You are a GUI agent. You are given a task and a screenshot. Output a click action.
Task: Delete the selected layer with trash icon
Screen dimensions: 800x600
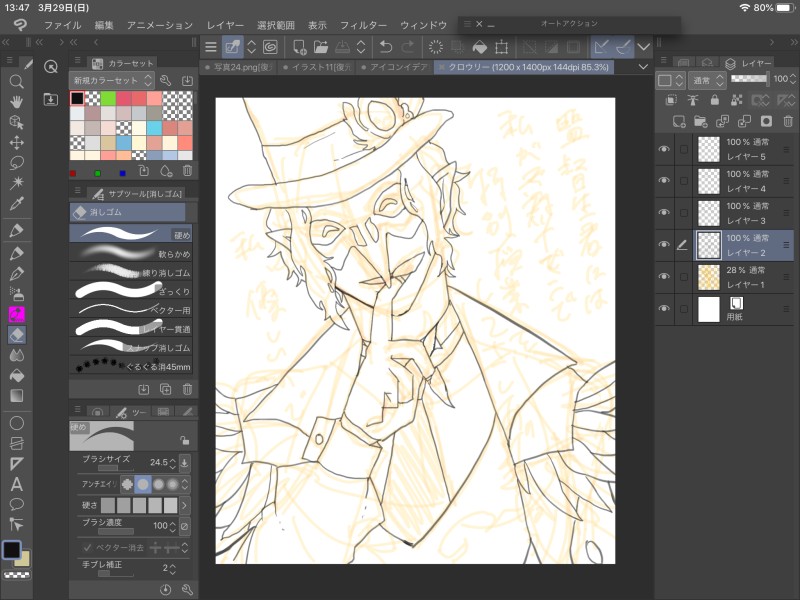[x=788, y=121]
